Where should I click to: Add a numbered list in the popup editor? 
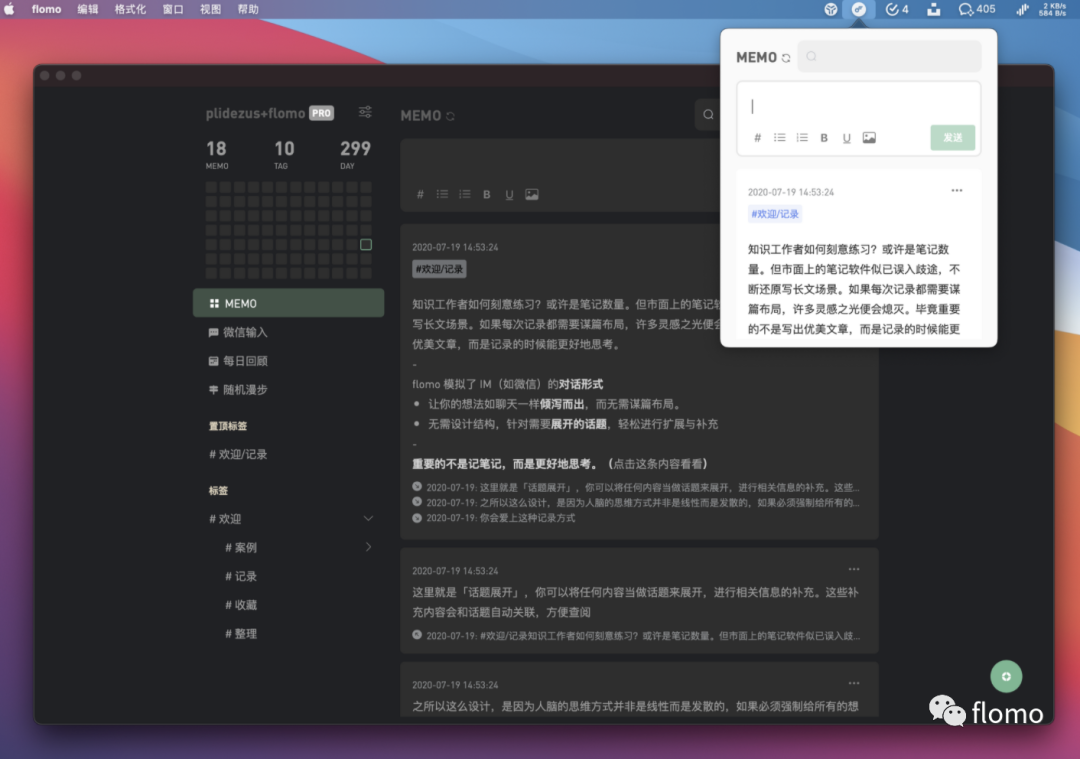[x=802, y=138]
